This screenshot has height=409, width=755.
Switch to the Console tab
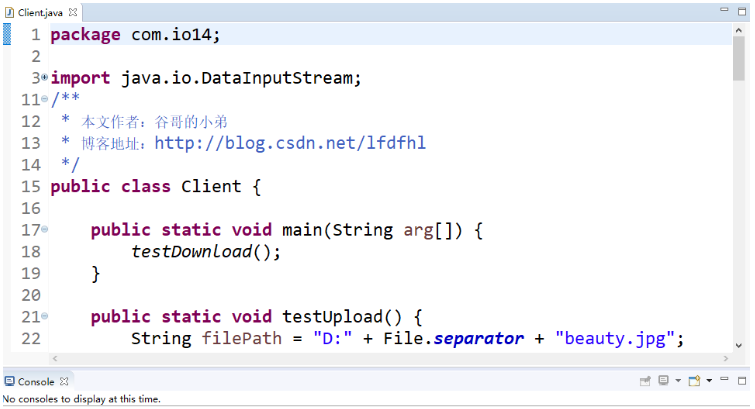(34, 382)
